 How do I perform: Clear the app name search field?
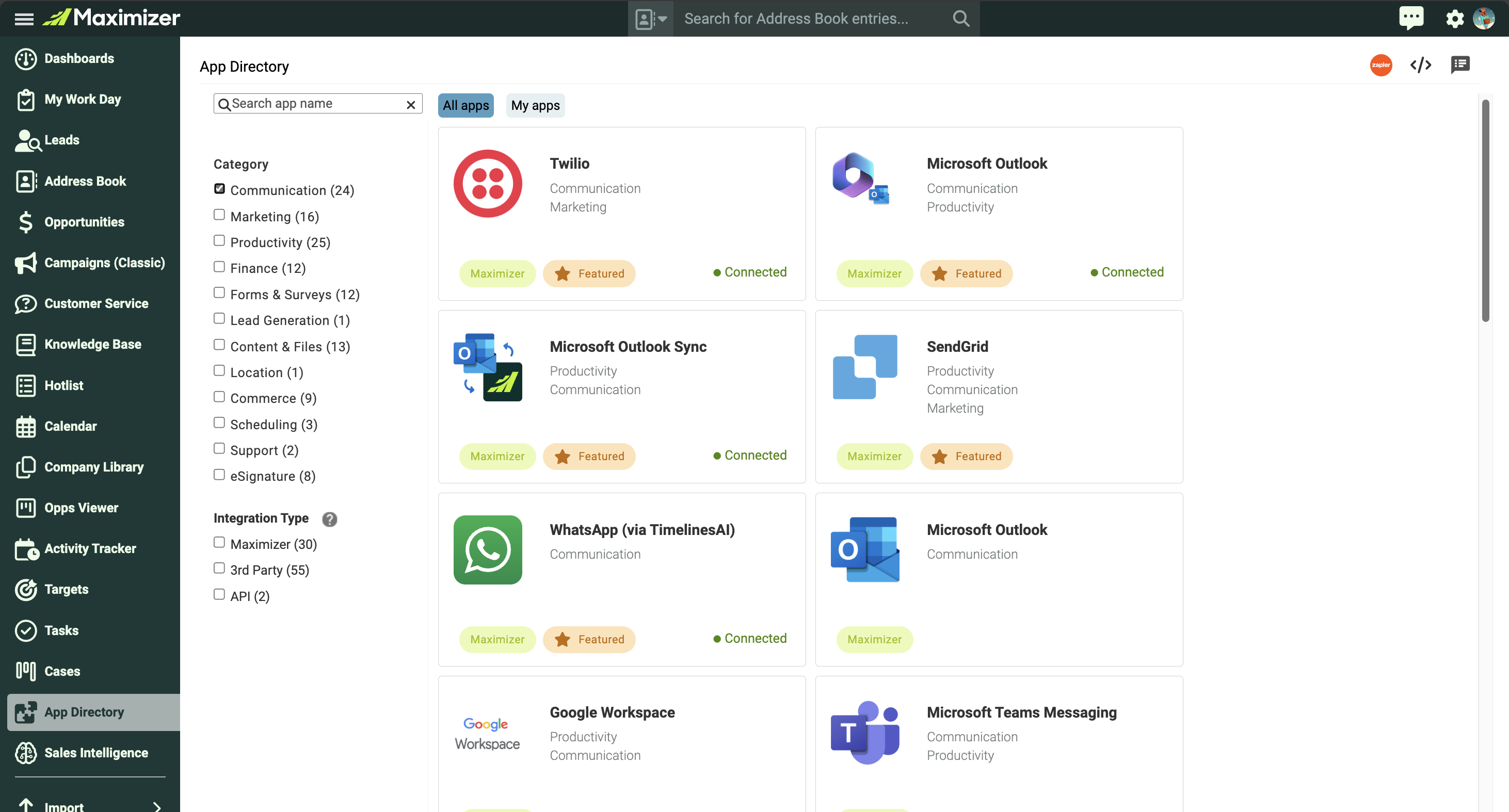coord(411,104)
